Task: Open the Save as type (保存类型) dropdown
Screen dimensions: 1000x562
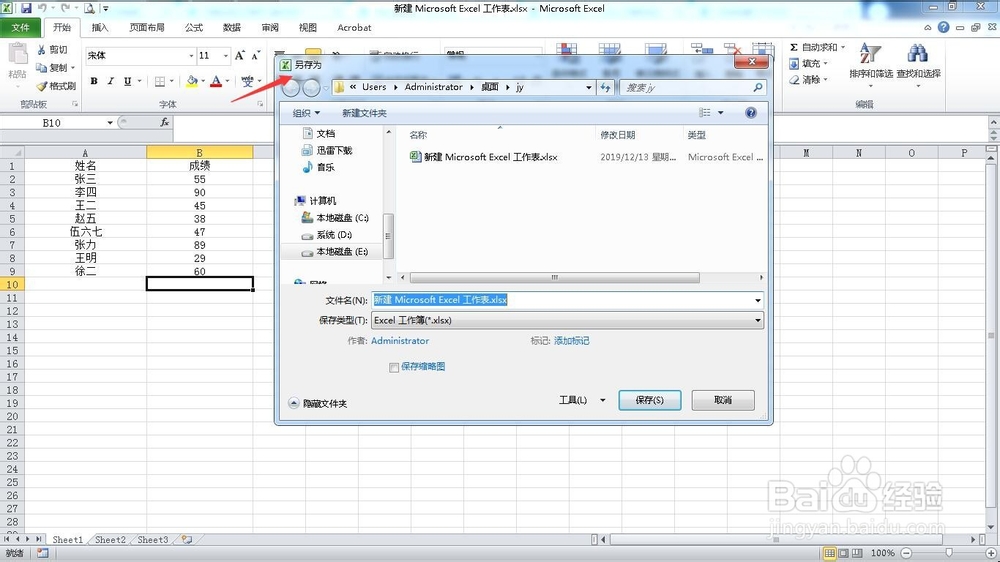Action: [x=567, y=320]
